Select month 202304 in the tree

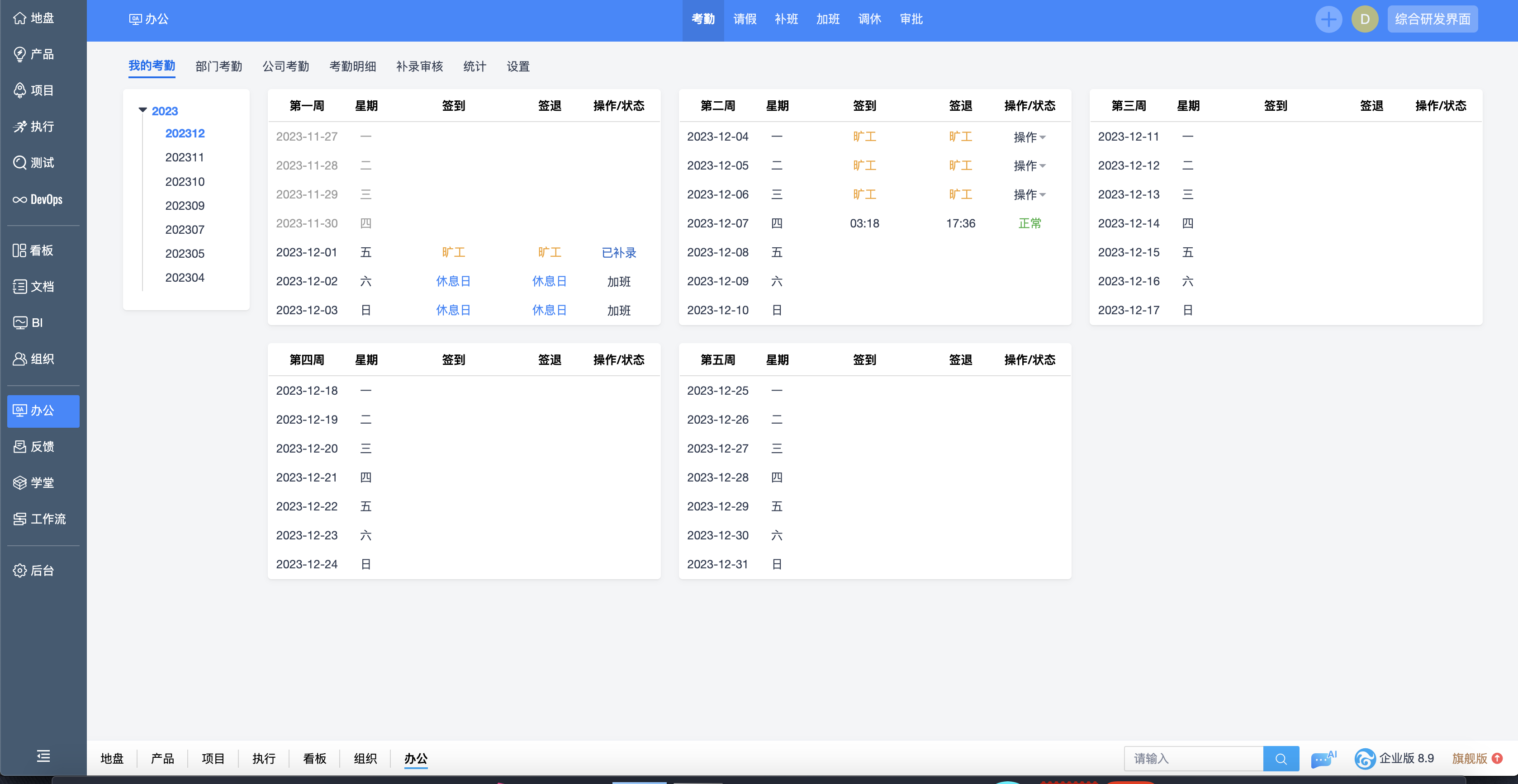(185, 278)
